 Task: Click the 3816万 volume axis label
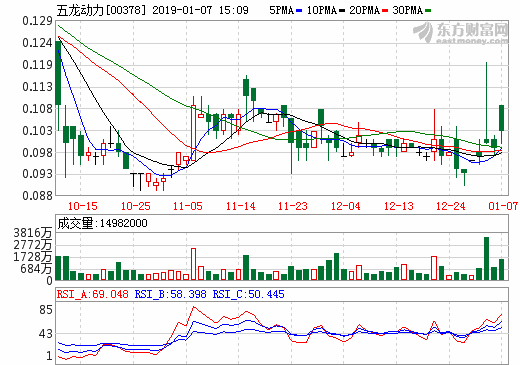[x=33, y=233]
